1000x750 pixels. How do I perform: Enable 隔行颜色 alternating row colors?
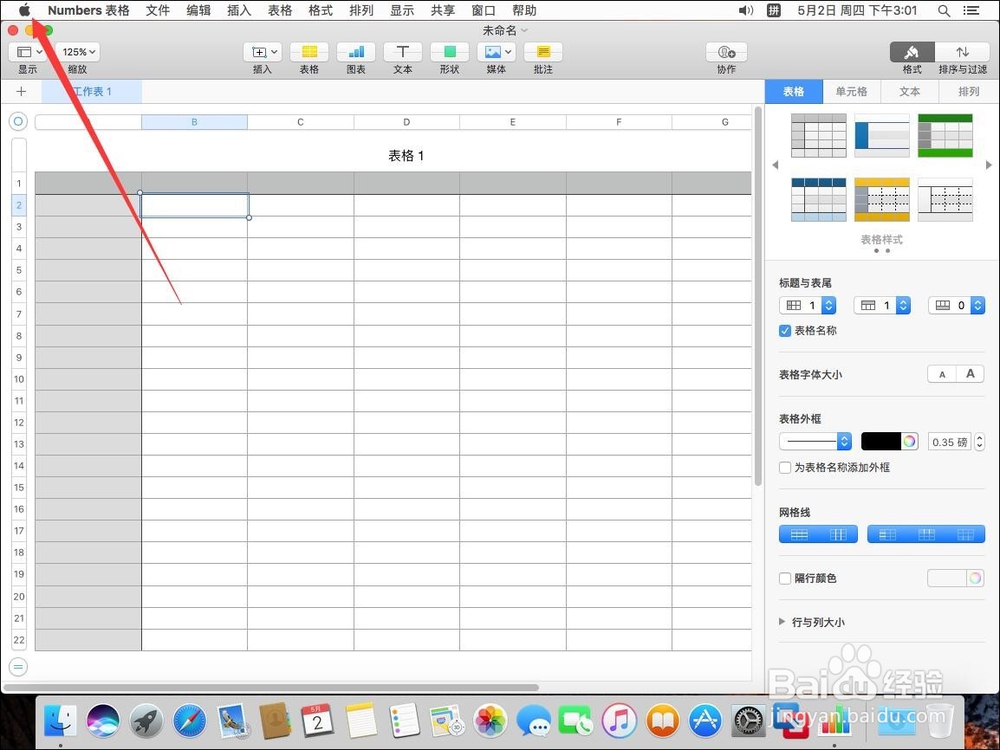[784, 578]
